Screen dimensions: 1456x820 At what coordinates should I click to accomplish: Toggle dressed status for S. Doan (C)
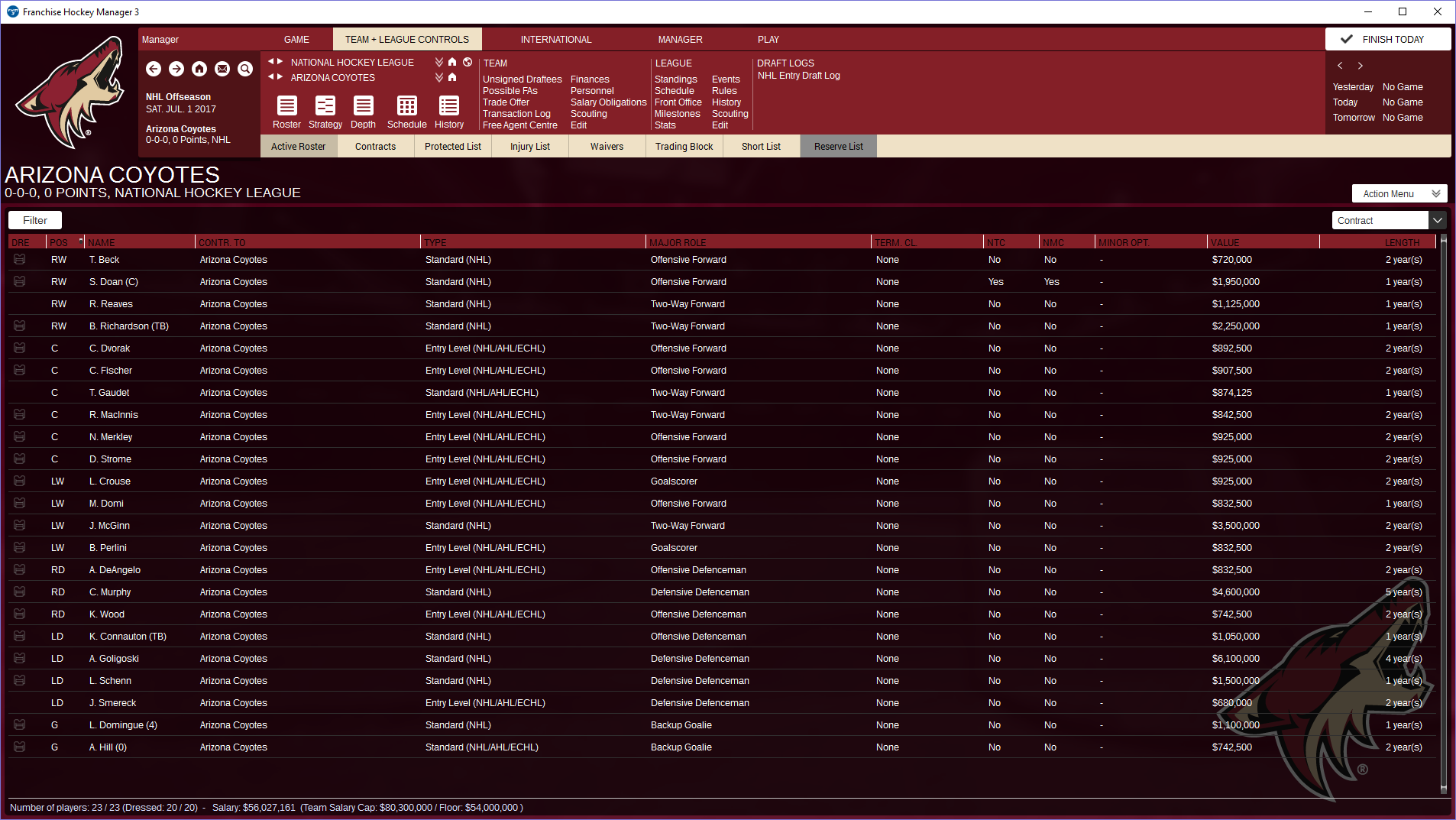[x=20, y=282]
